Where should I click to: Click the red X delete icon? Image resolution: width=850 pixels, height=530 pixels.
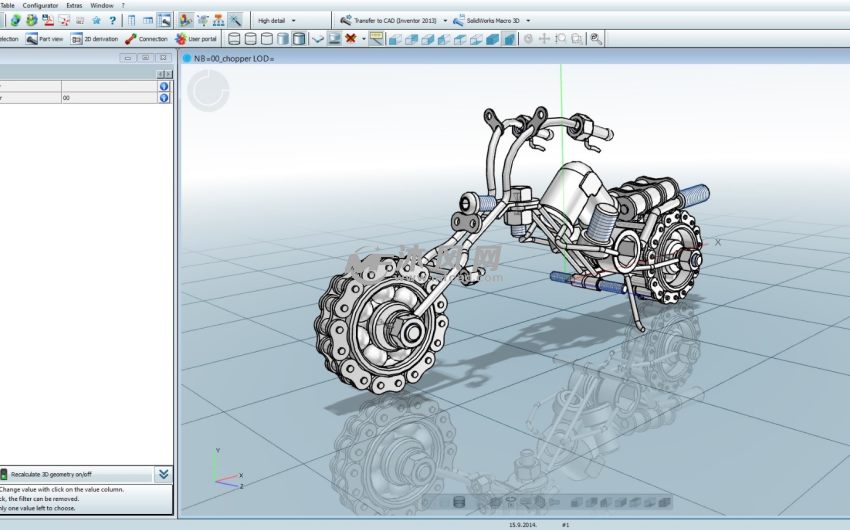click(351, 39)
